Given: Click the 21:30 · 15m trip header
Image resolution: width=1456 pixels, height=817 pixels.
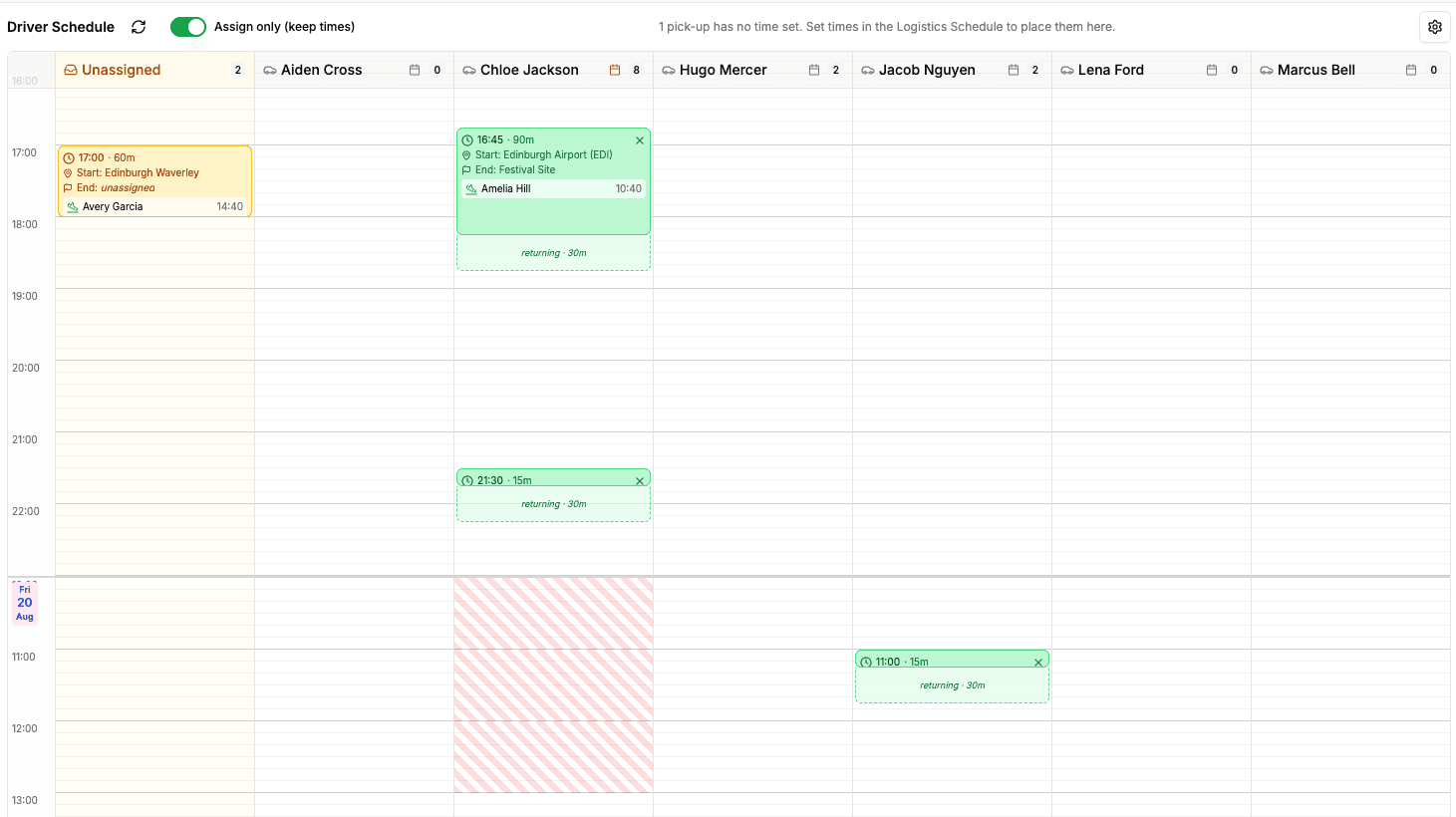Looking at the screenshot, I should click(x=553, y=478).
